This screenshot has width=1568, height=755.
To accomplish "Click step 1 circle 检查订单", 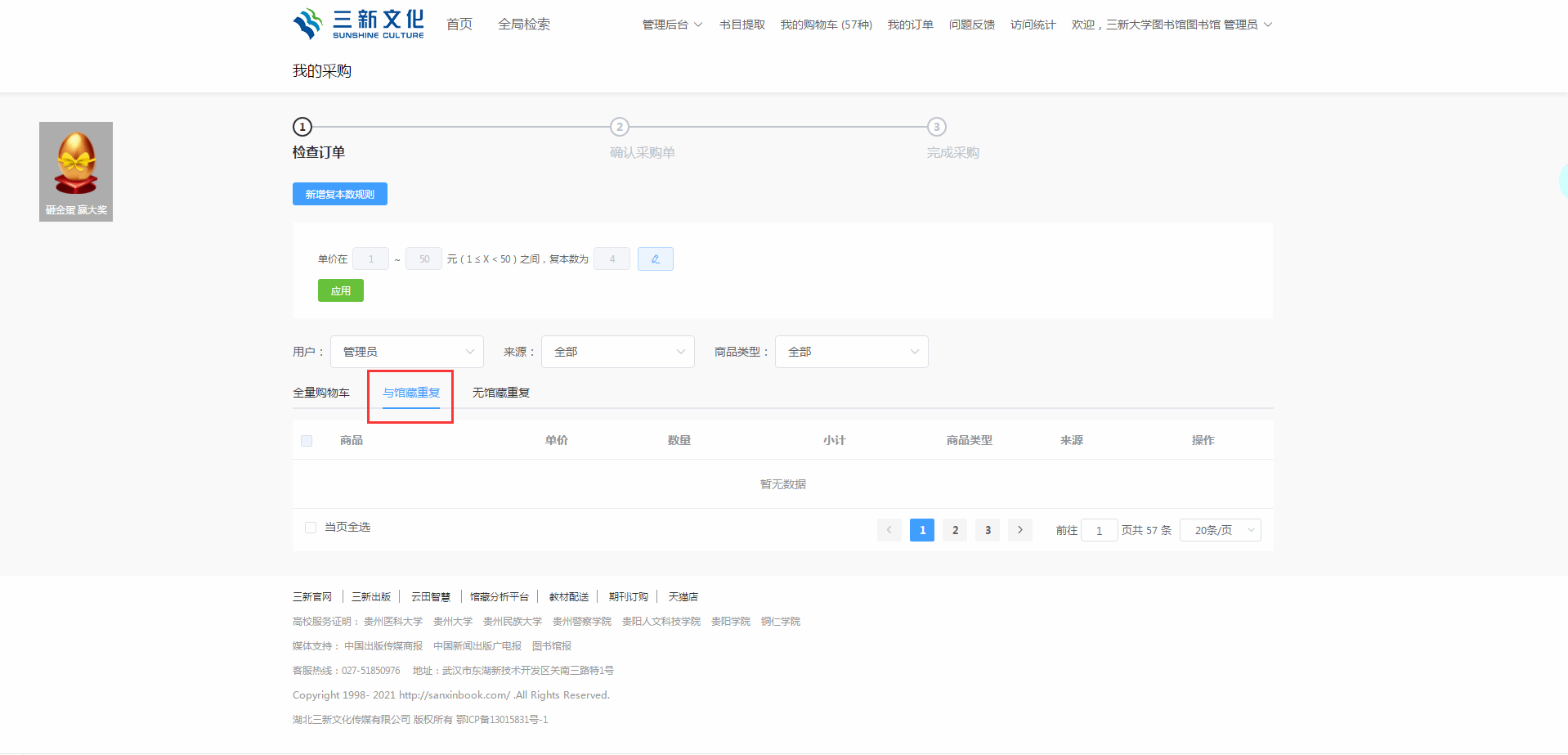I will click(302, 127).
